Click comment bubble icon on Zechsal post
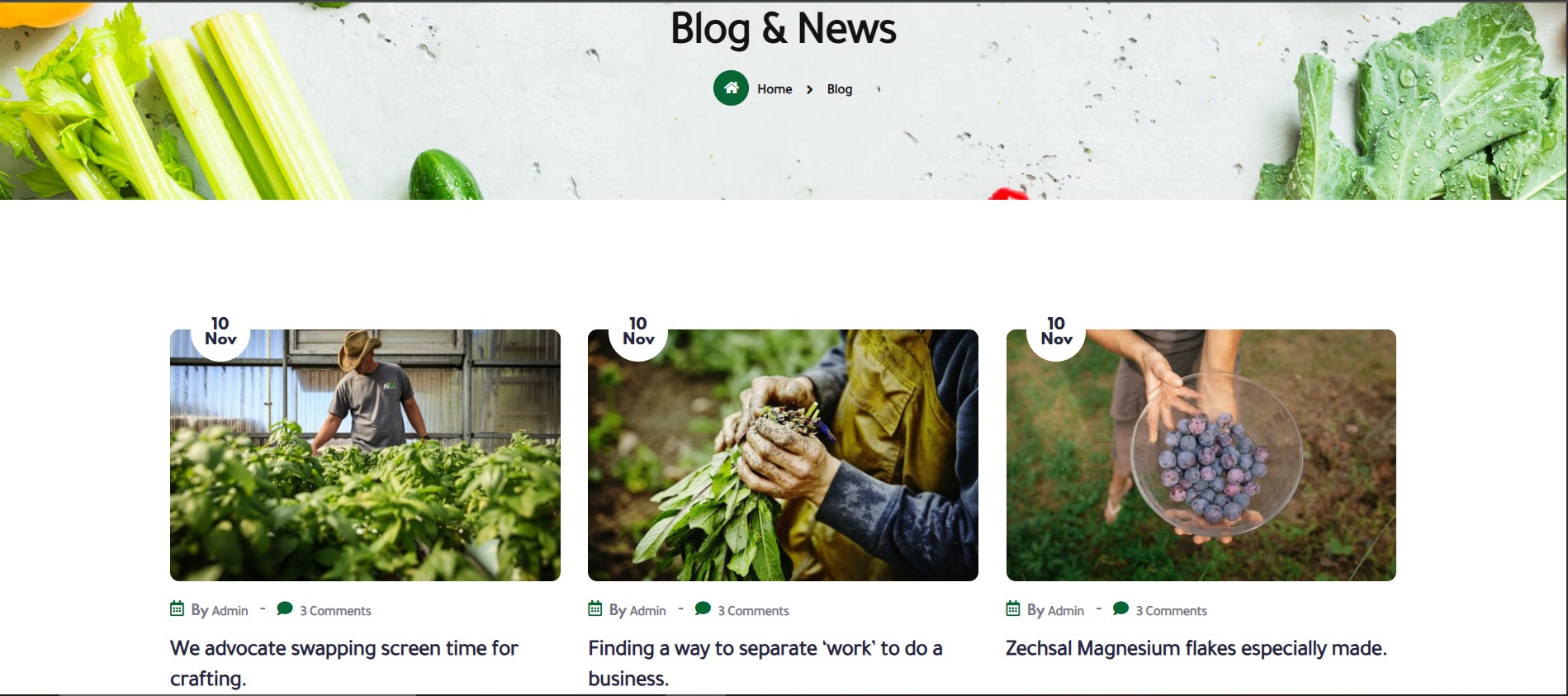This screenshot has height=696, width=1568. (x=1121, y=609)
